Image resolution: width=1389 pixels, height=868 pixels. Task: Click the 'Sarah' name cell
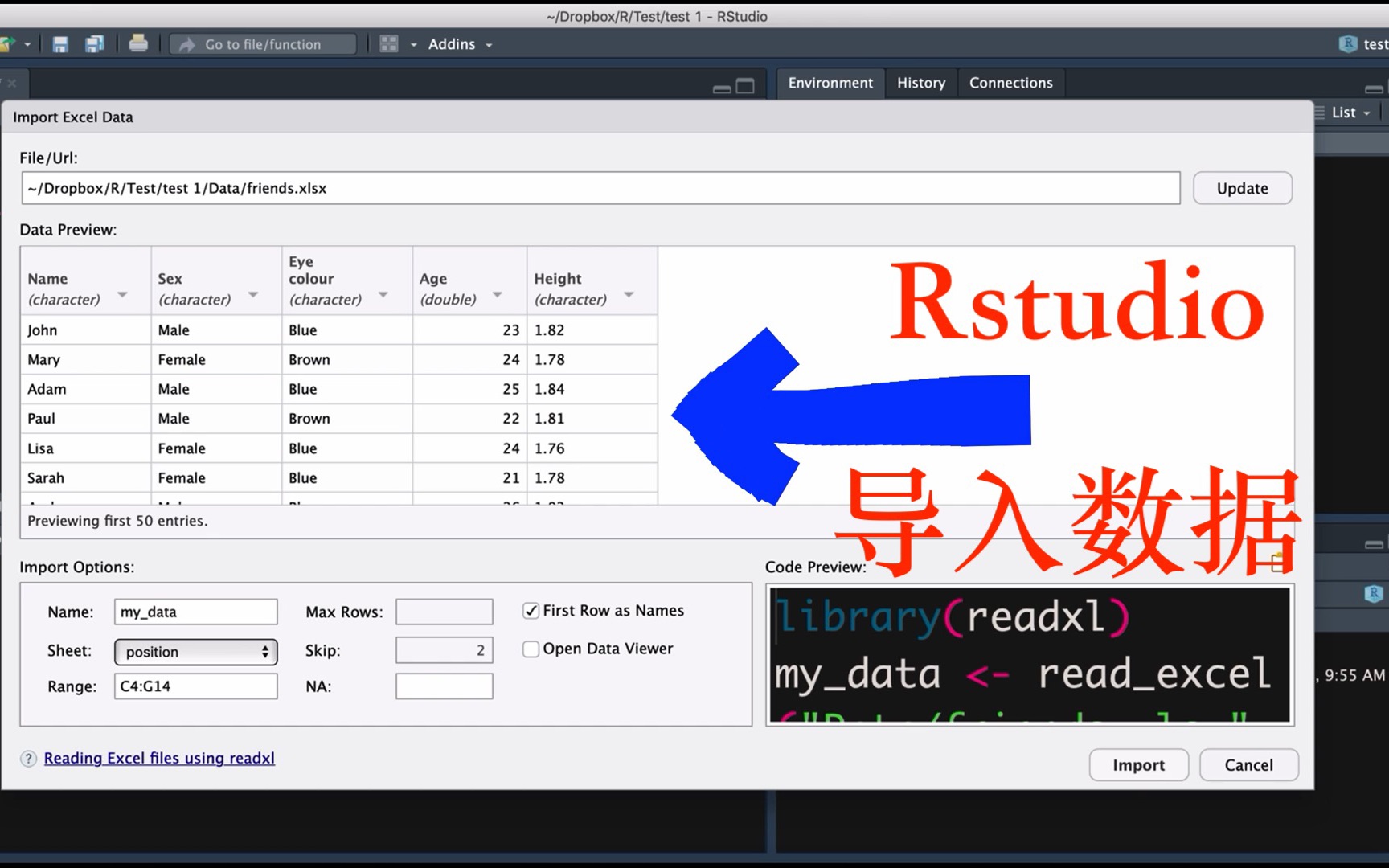pos(85,478)
